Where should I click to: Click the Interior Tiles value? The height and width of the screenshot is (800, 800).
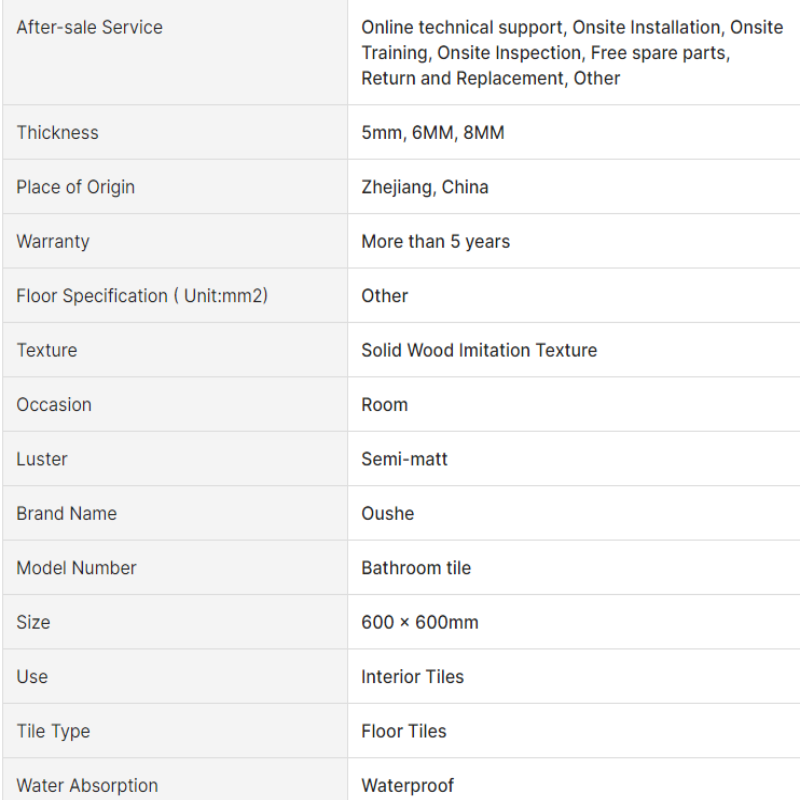tap(412, 677)
